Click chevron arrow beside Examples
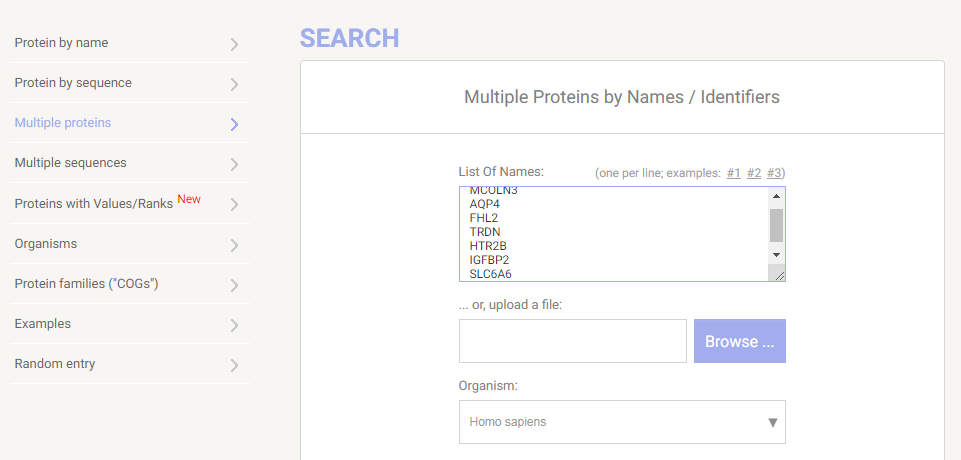 [x=234, y=325]
